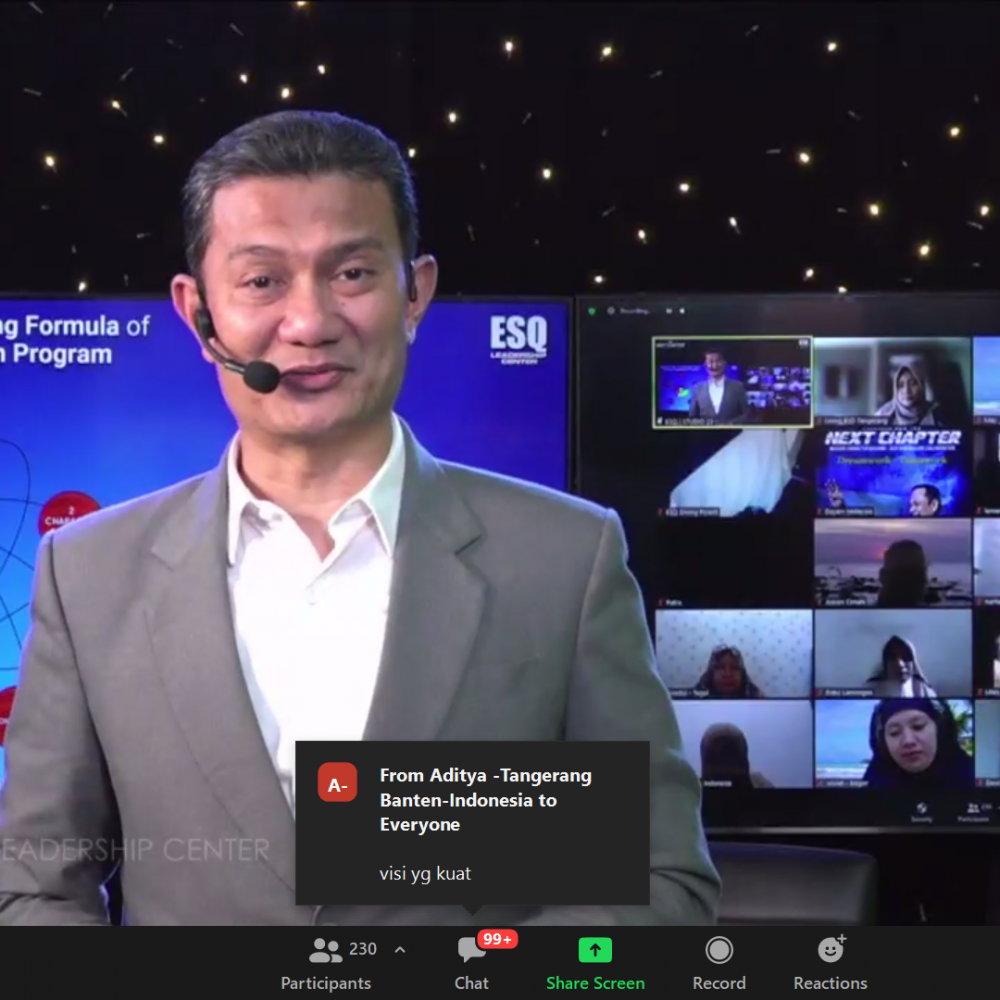The height and width of the screenshot is (1000, 1000).
Task: Expand the chevron arrow beside Participants count
Action: click(x=400, y=950)
